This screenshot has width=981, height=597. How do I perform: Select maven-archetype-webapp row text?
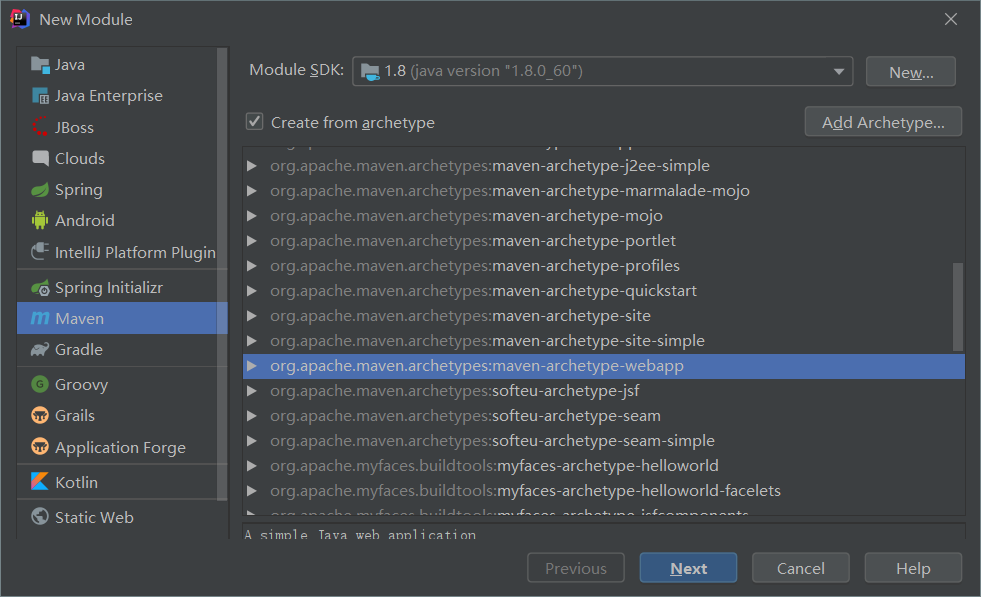(477, 366)
